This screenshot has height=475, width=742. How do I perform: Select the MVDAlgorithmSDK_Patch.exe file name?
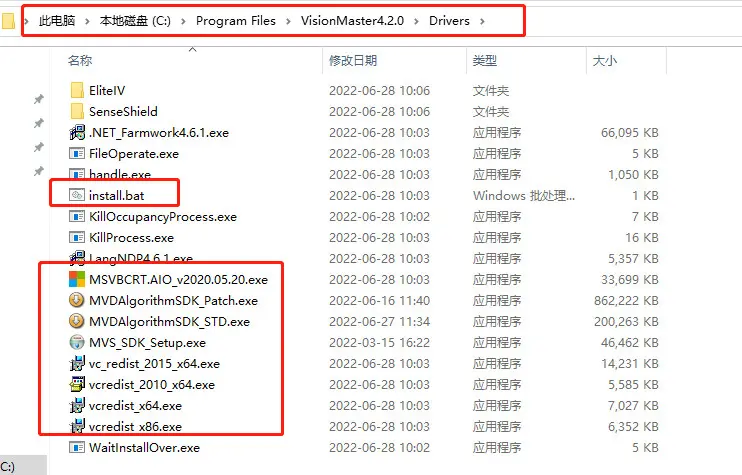click(x=173, y=300)
